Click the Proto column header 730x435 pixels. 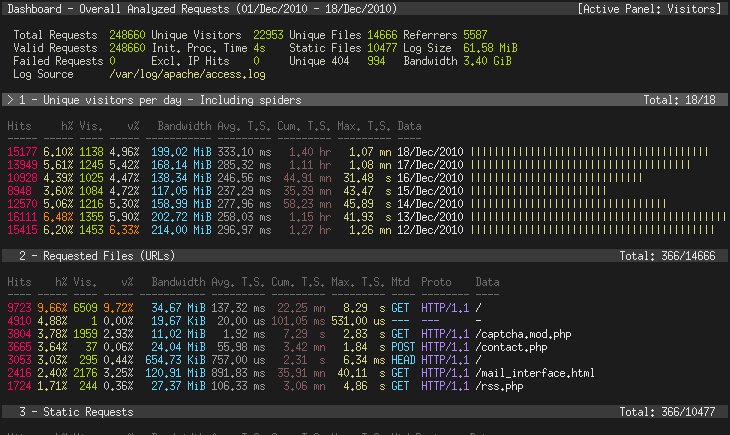pos(436,282)
